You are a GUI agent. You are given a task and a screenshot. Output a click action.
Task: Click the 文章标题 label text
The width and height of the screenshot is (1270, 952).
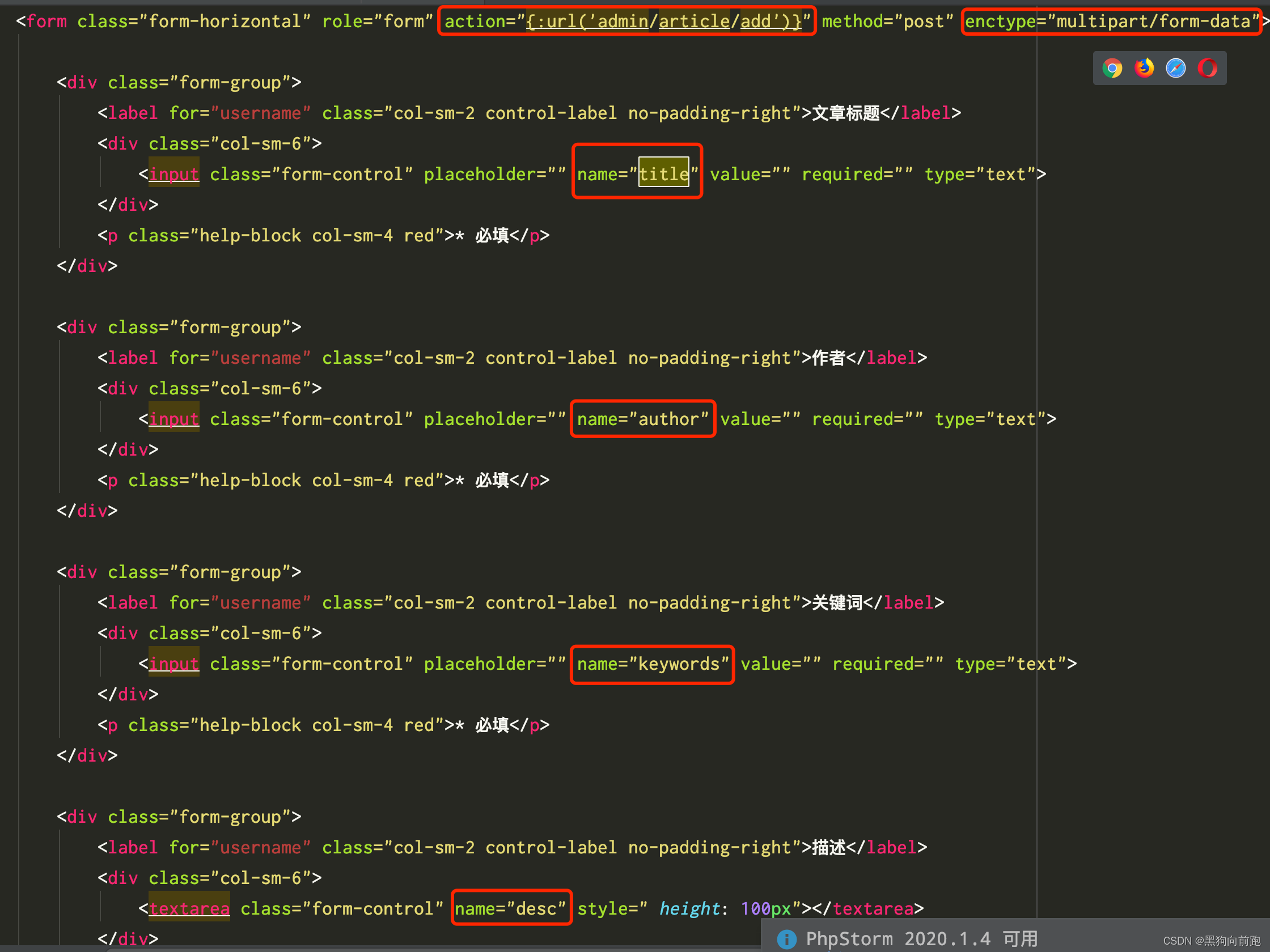pyautogui.click(x=846, y=113)
